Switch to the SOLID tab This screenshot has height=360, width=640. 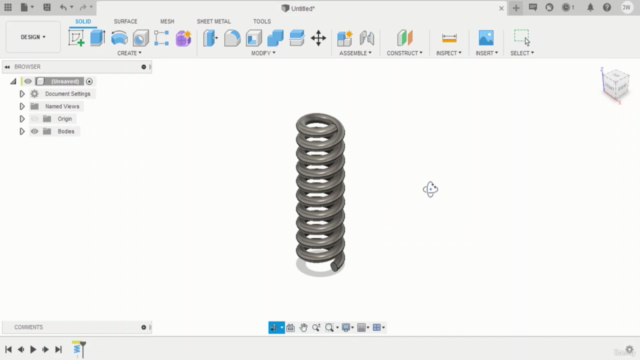coord(83,21)
